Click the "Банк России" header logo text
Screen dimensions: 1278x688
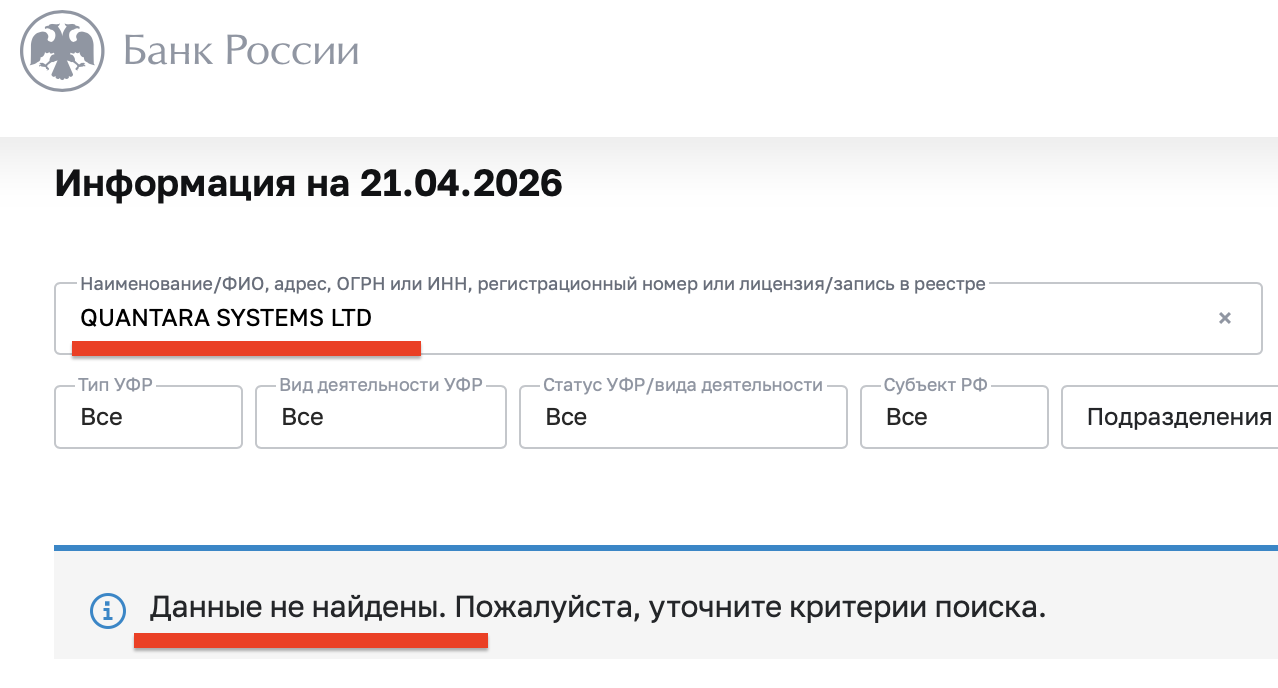[241, 50]
